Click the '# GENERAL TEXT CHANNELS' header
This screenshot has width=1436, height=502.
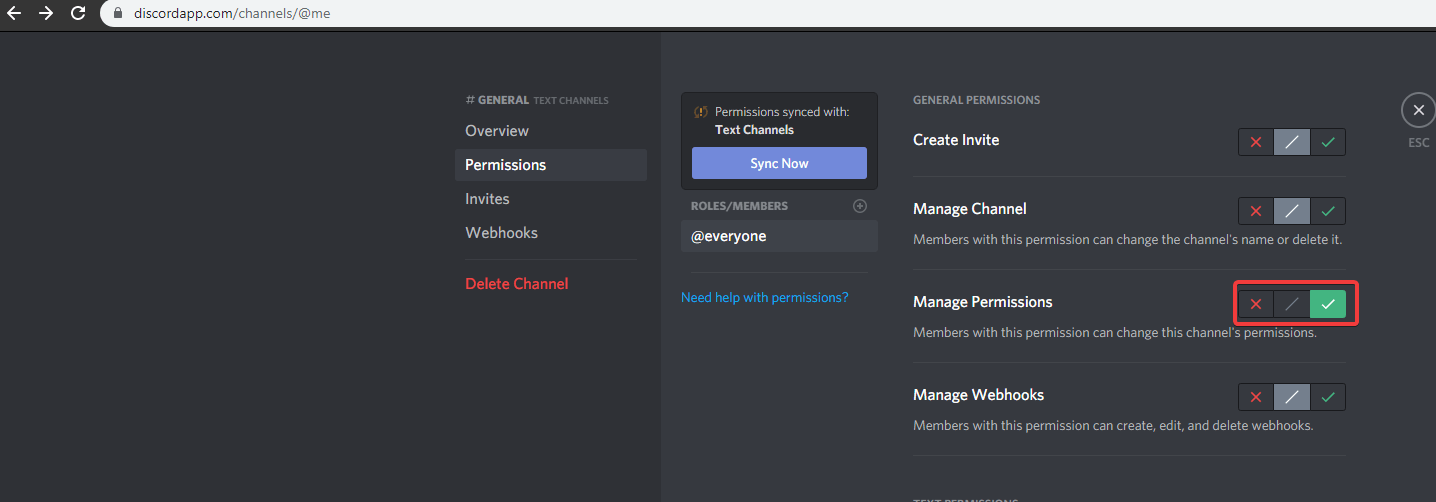coord(537,100)
